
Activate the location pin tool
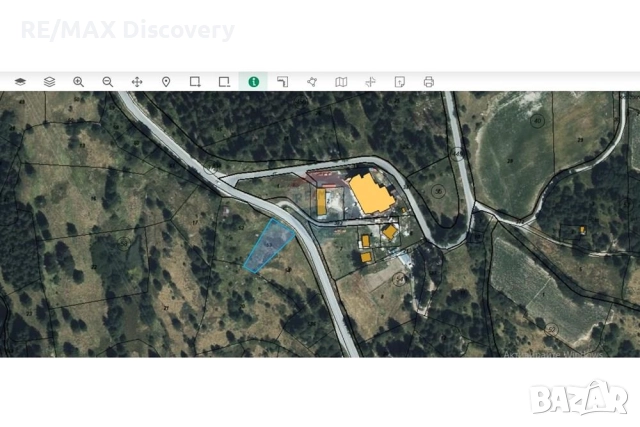click(x=166, y=81)
